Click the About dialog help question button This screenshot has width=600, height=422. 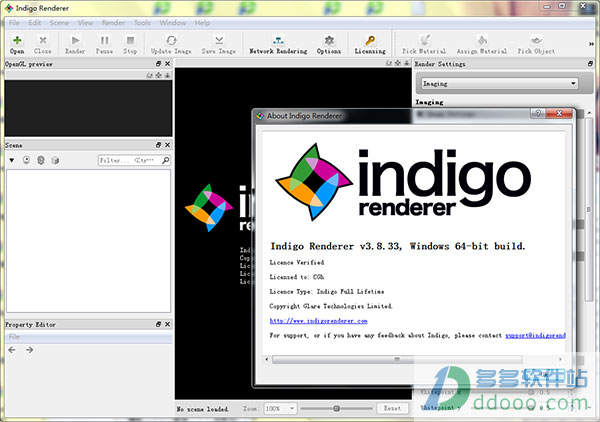pyautogui.click(x=538, y=113)
